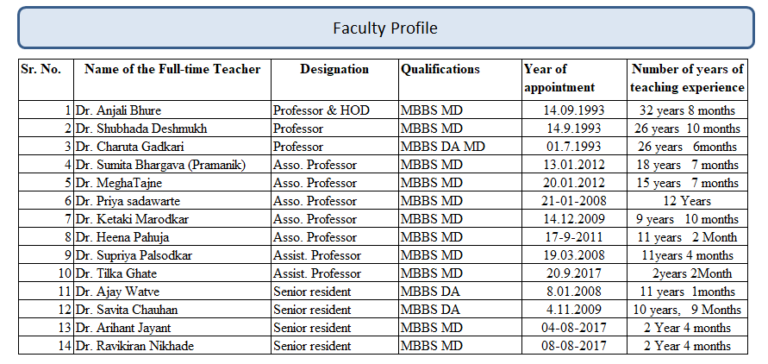Select Dr. Tilka Ghate row name
The width and height of the screenshot is (768, 364).
(x=172, y=273)
